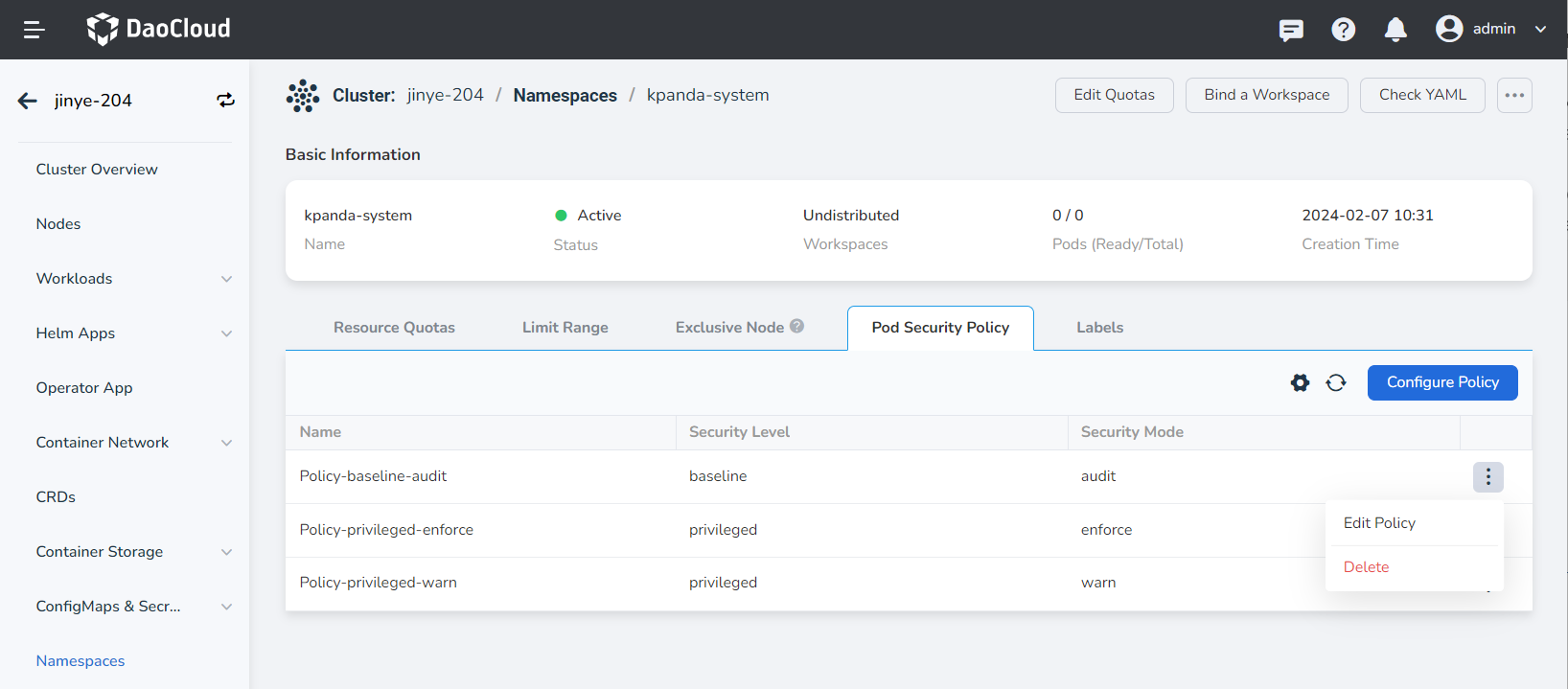Click the Configure Policy button
Screen dimensions: 1568x689
1441,382
